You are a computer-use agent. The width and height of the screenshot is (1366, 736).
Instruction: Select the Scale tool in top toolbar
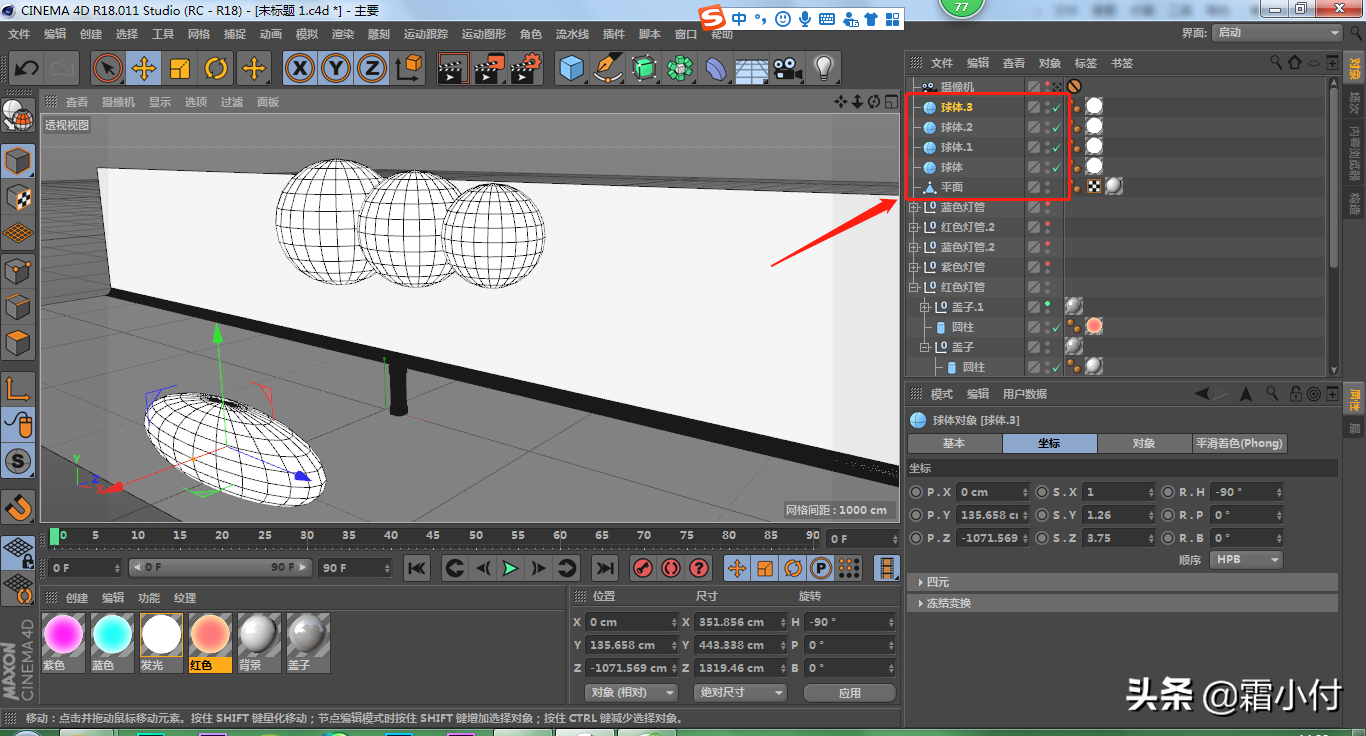click(180, 69)
